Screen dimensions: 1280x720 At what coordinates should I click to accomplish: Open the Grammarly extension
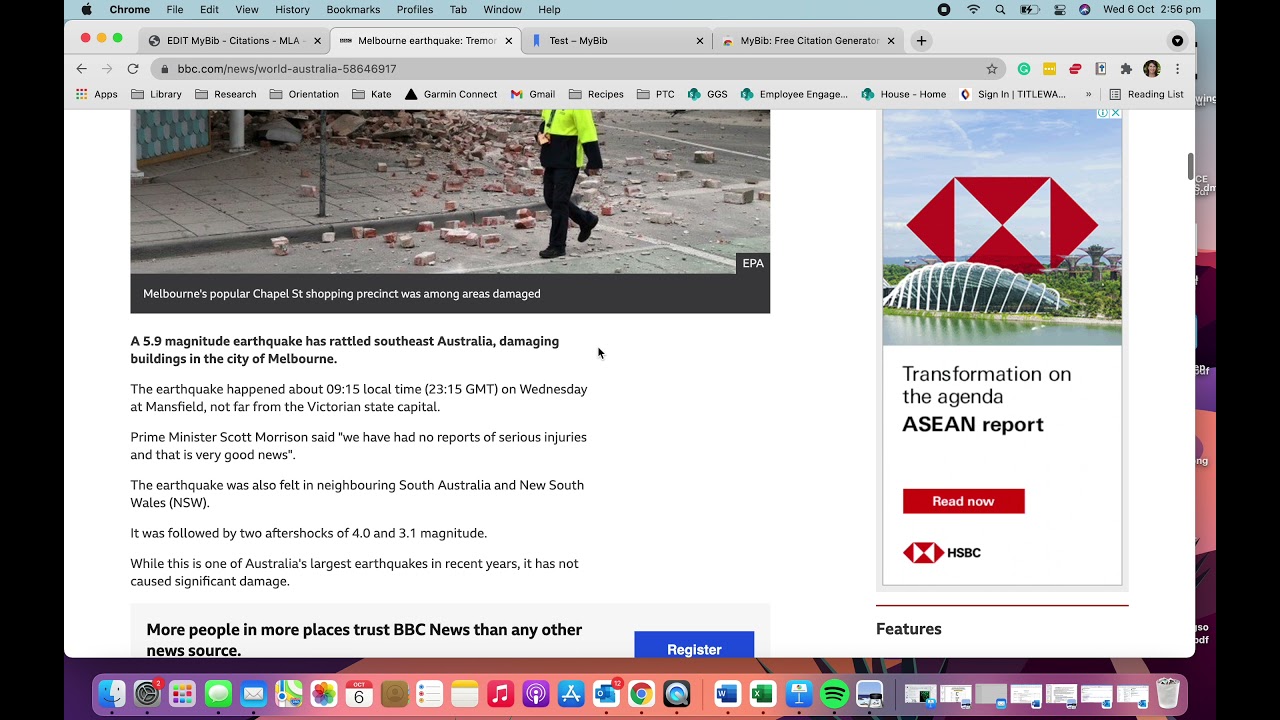point(1024,69)
